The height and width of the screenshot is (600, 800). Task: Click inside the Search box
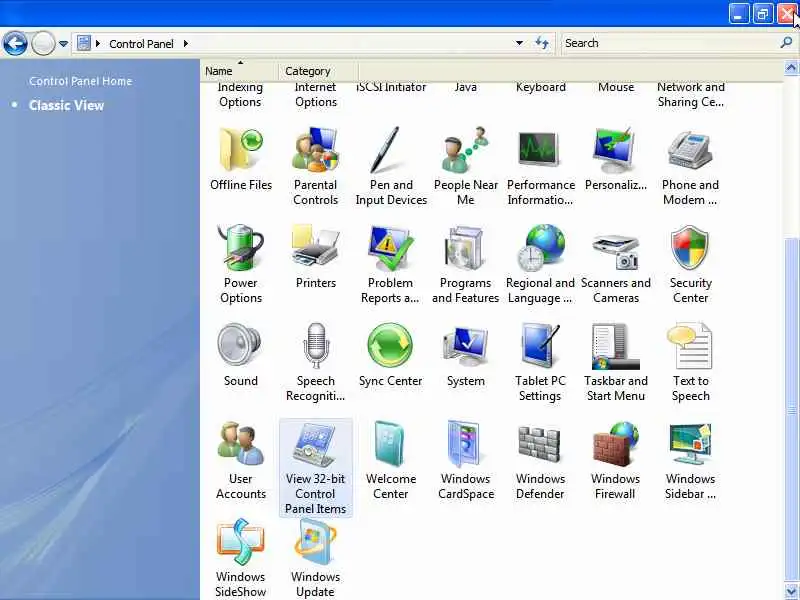coord(670,43)
